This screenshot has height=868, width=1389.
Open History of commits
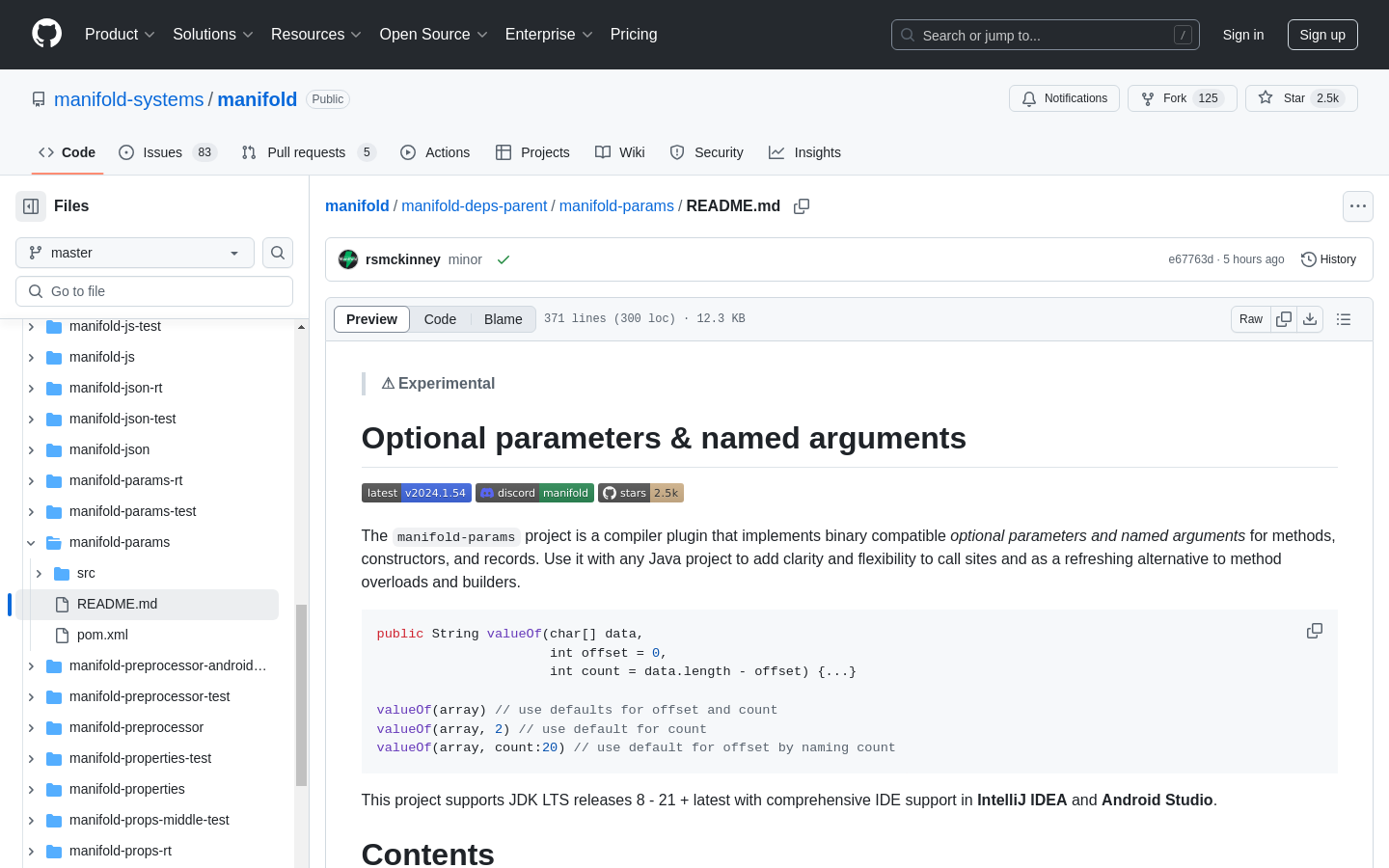click(1329, 259)
